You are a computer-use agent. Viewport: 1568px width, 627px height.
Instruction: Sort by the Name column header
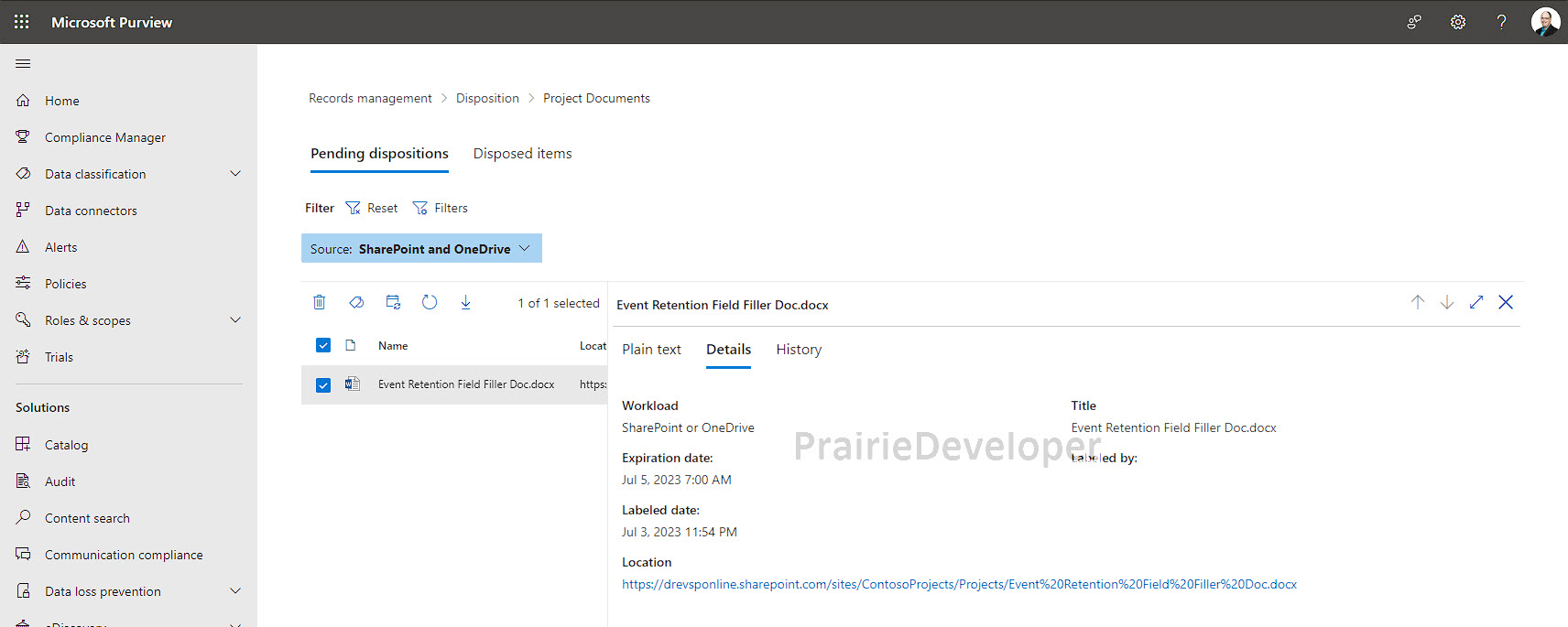pyautogui.click(x=393, y=345)
